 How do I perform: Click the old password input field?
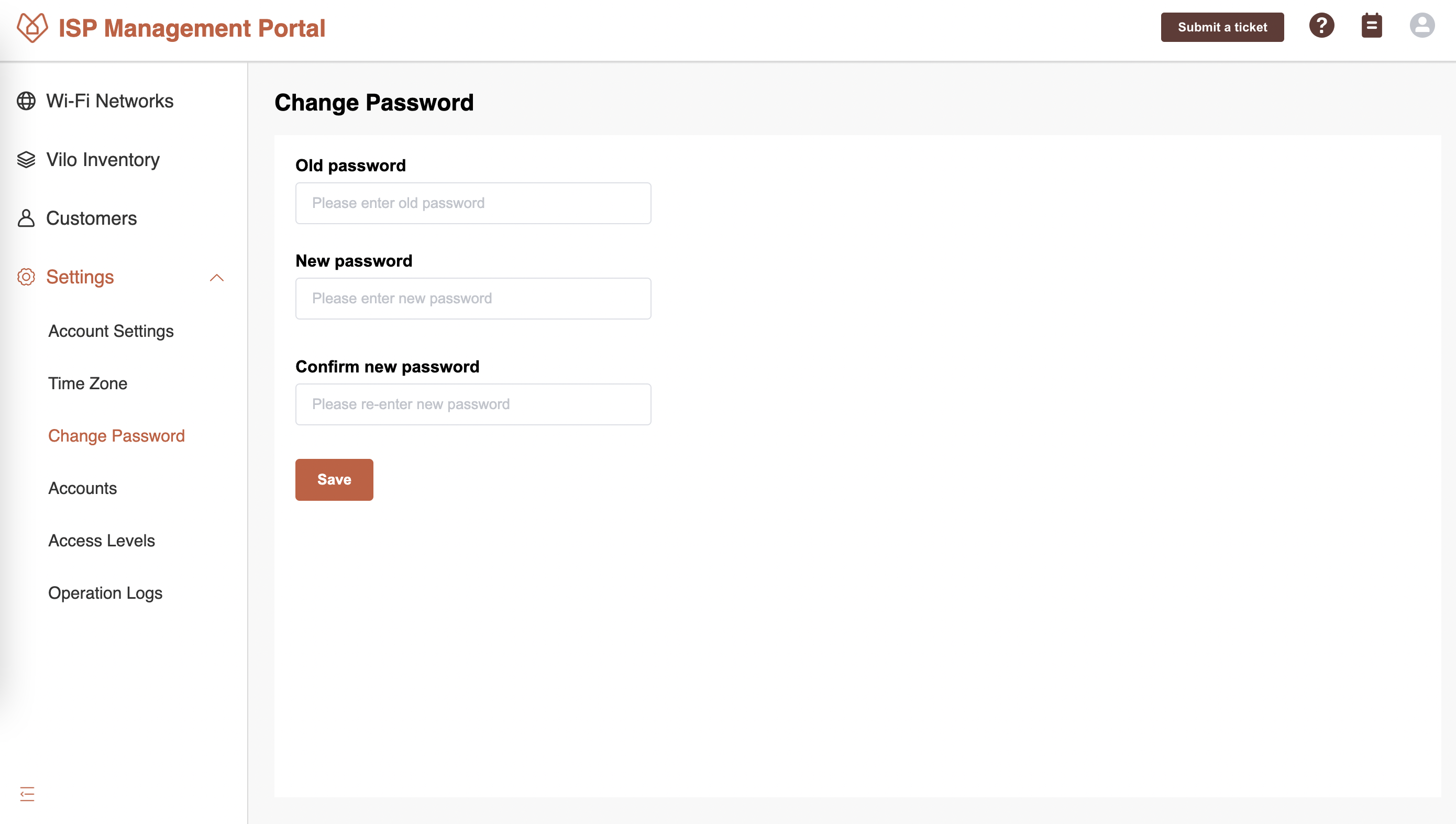473,203
